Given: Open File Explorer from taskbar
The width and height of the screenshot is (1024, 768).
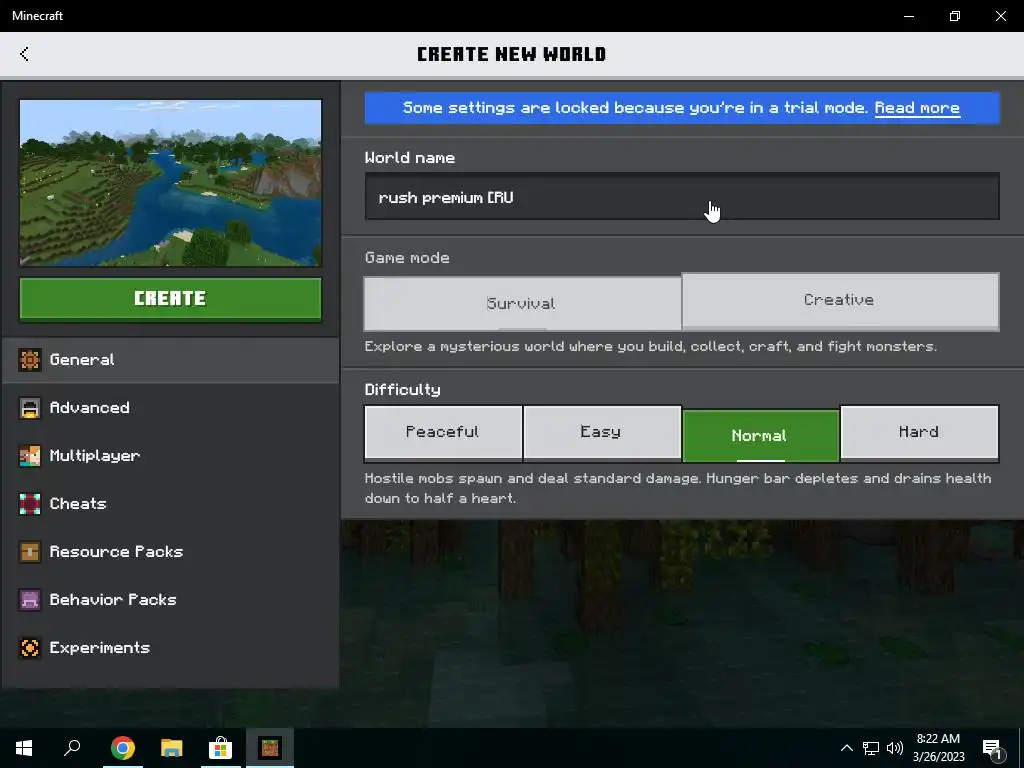Looking at the screenshot, I should (x=172, y=748).
